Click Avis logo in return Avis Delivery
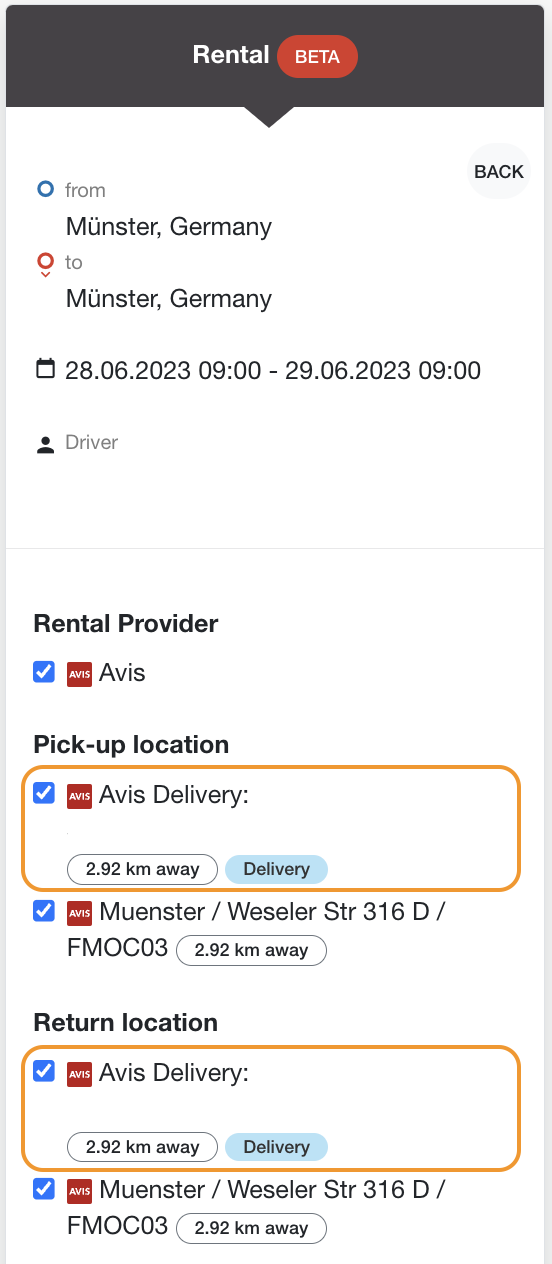The width and height of the screenshot is (552, 1264). pyautogui.click(x=79, y=1074)
